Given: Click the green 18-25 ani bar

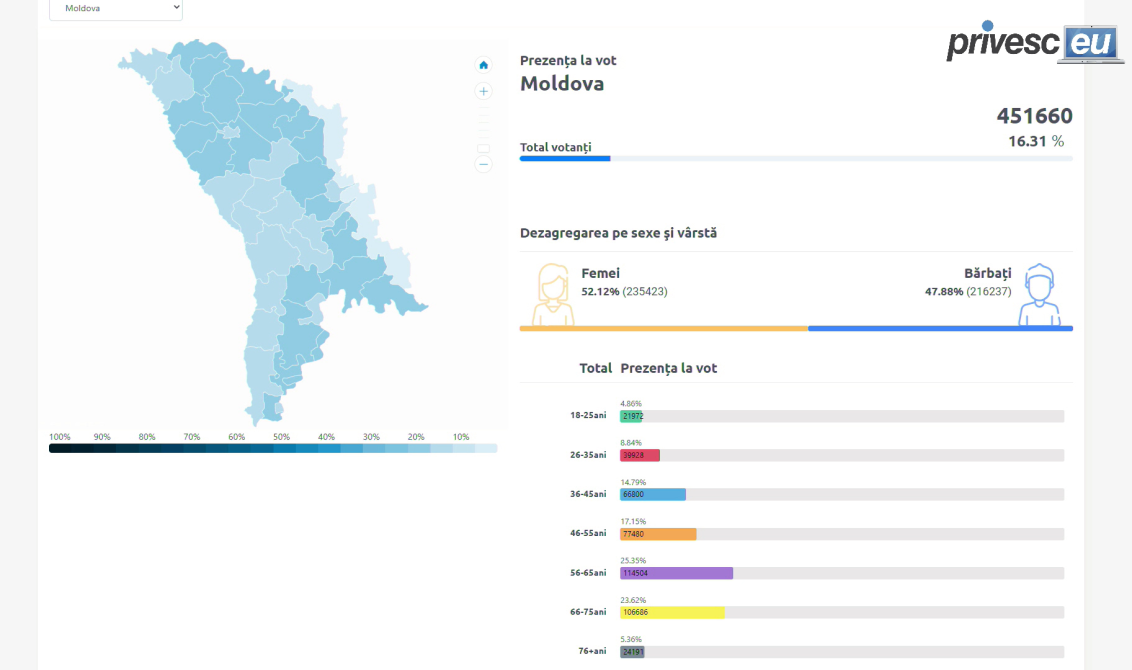Looking at the screenshot, I should coord(631,416).
